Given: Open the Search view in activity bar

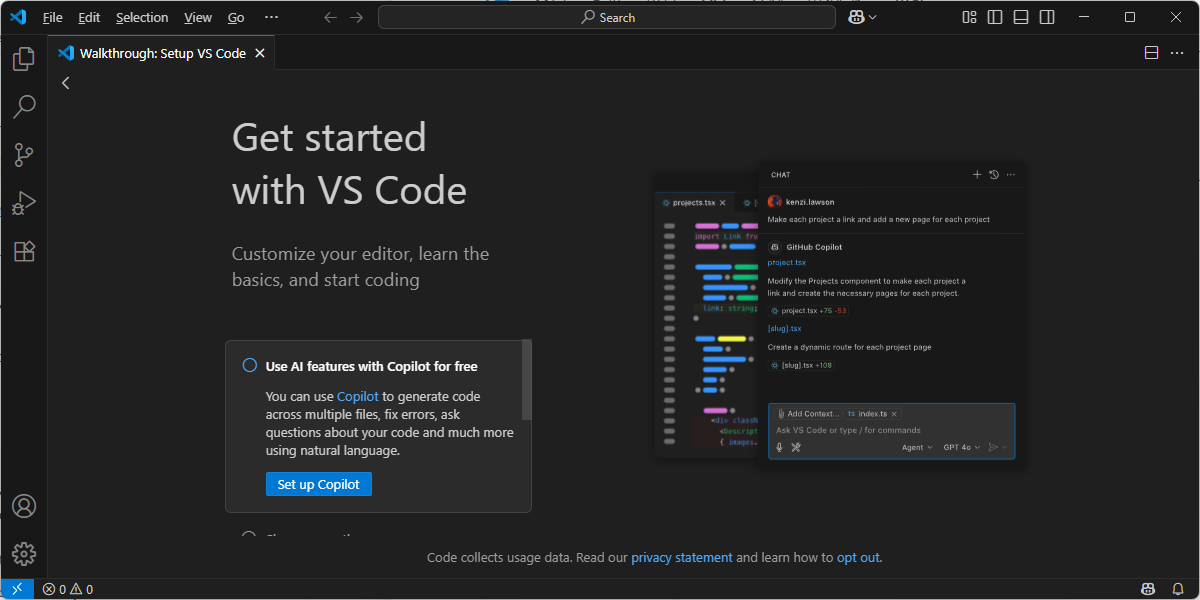Looking at the screenshot, I should tap(24, 107).
